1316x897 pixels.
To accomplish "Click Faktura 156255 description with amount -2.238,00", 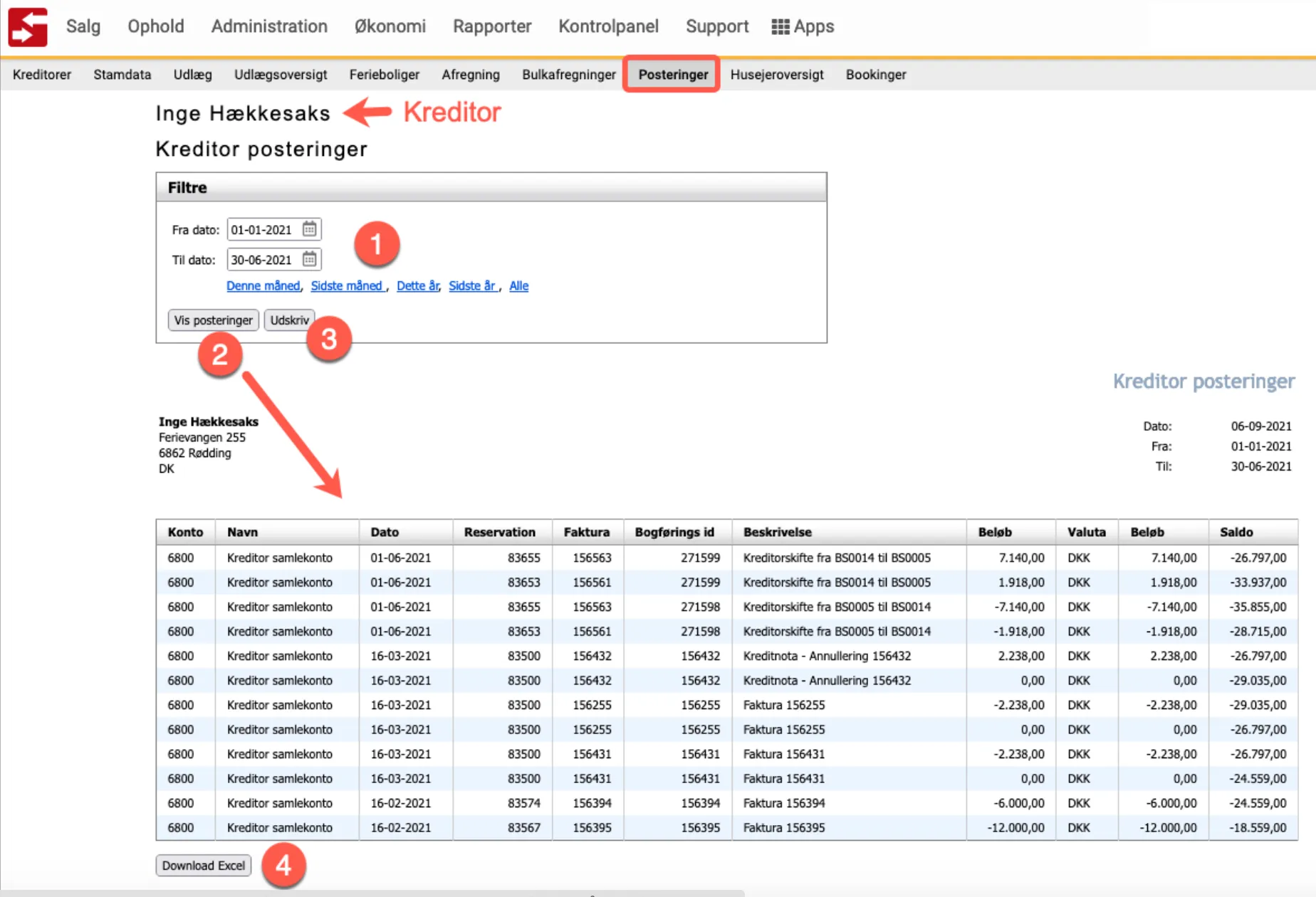I will pos(784,705).
